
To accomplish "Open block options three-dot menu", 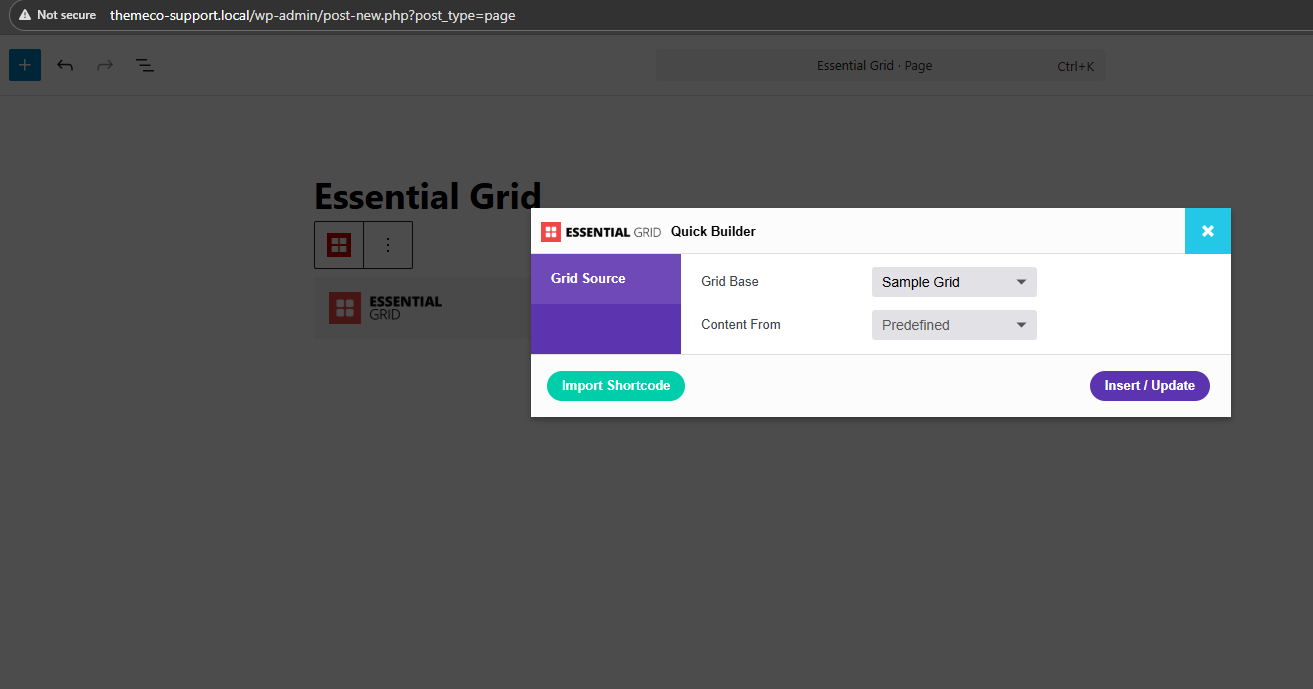I will [x=388, y=245].
